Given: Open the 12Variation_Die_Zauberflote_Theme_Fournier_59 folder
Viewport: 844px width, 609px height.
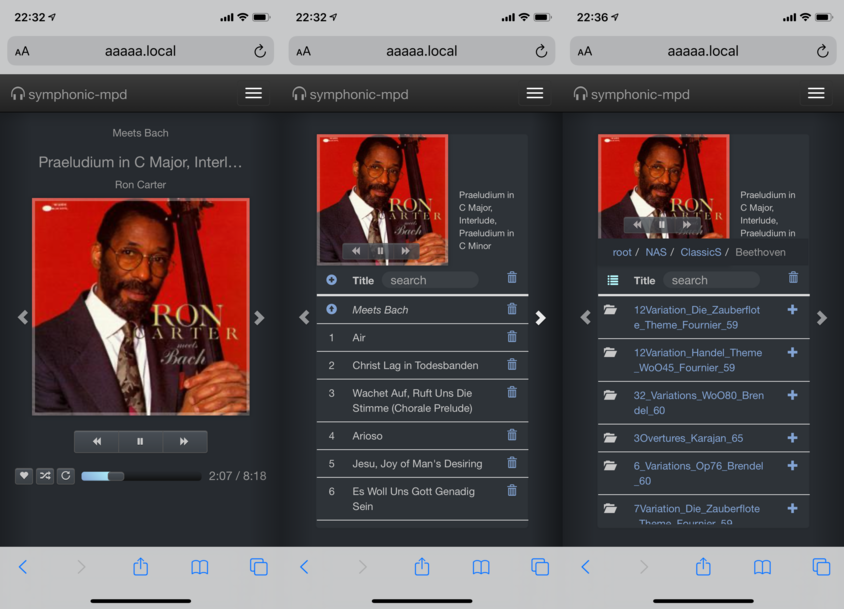Looking at the screenshot, I should pos(696,317).
